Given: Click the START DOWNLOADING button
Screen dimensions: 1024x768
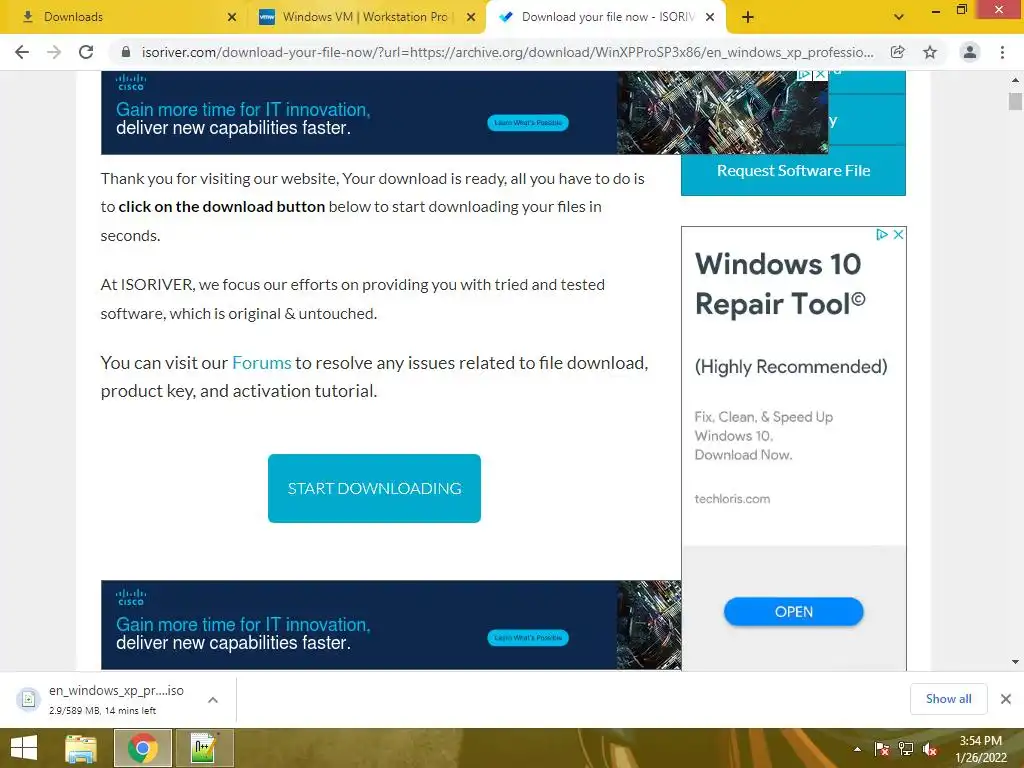Looking at the screenshot, I should [x=374, y=488].
